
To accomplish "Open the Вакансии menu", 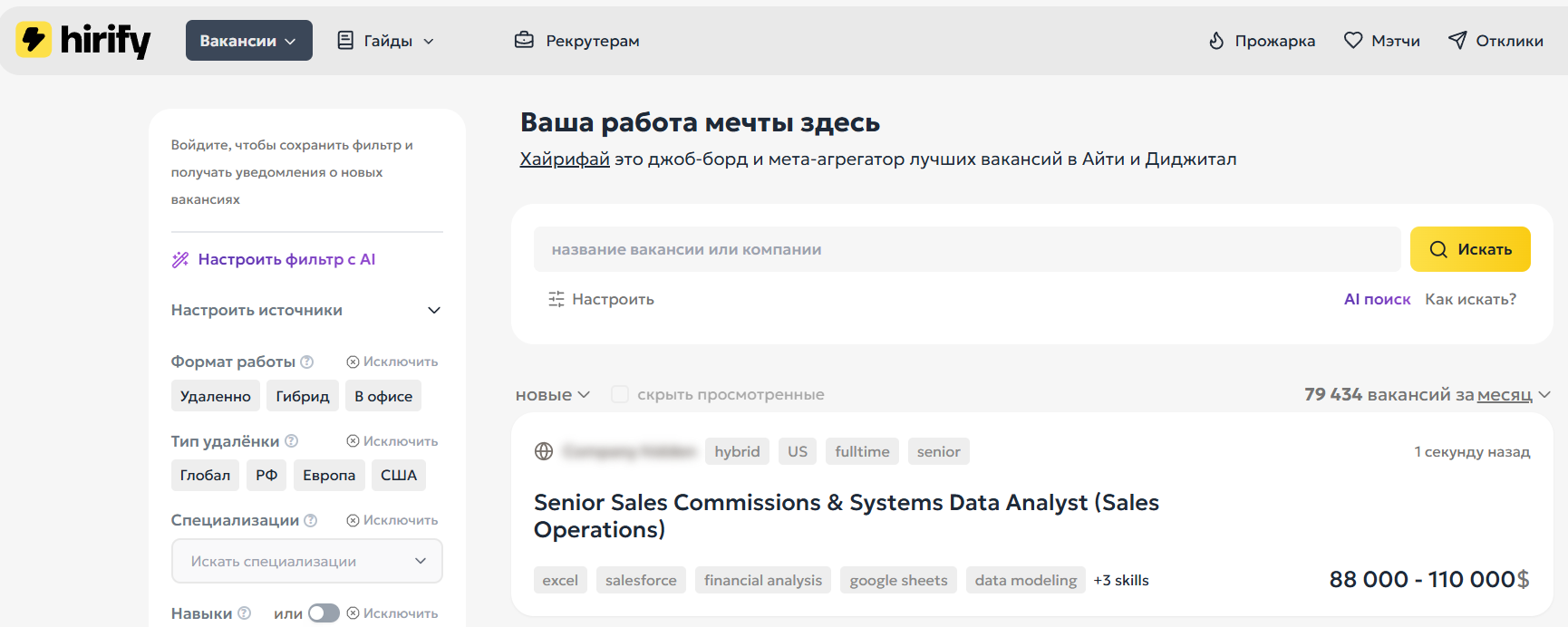I will tap(248, 41).
